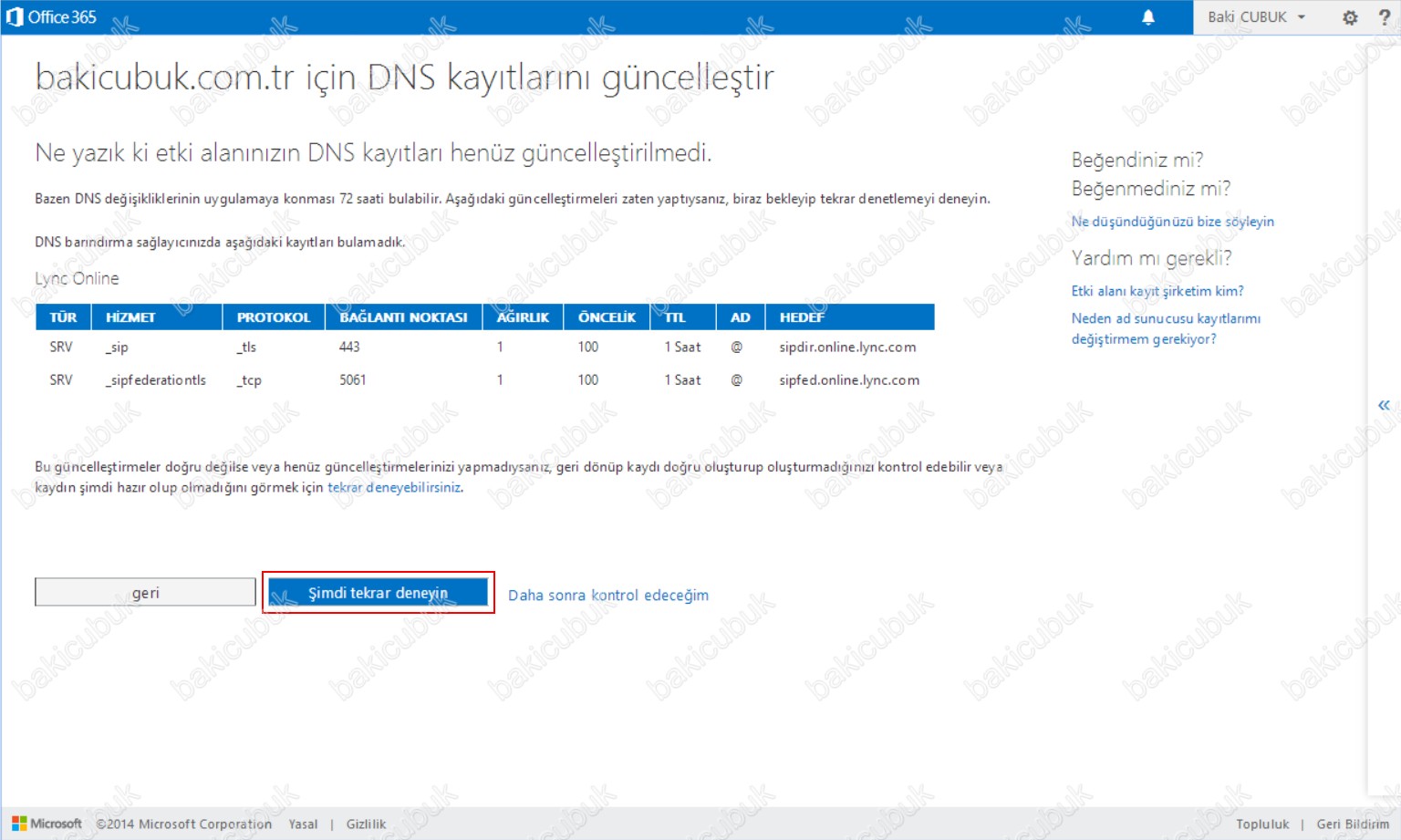Screen dimensions: 1401x840
Task: Click the 'geri' back button
Action: (145, 592)
